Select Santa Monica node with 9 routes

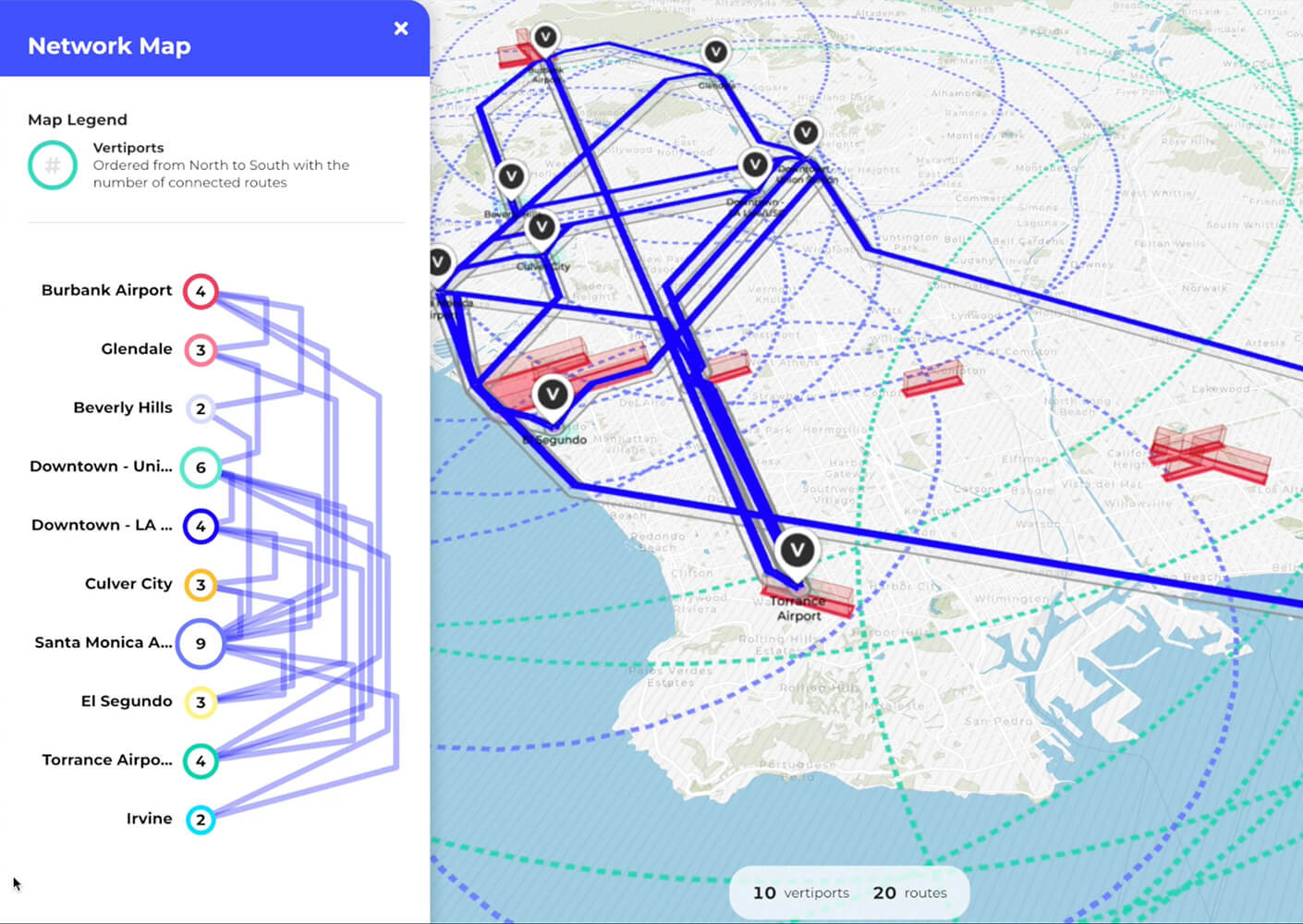tap(201, 643)
